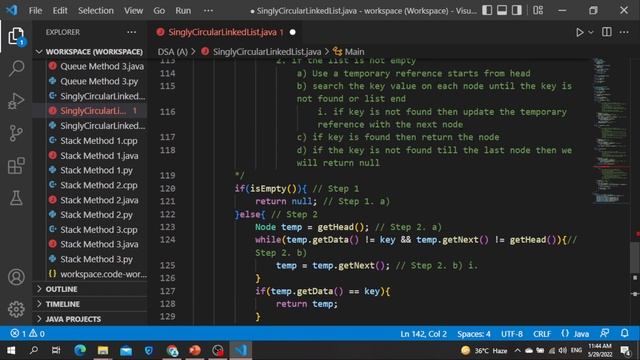The width and height of the screenshot is (640, 360).
Task: Toggle the secondary side bar layout icon
Action: click(x=517, y=10)
